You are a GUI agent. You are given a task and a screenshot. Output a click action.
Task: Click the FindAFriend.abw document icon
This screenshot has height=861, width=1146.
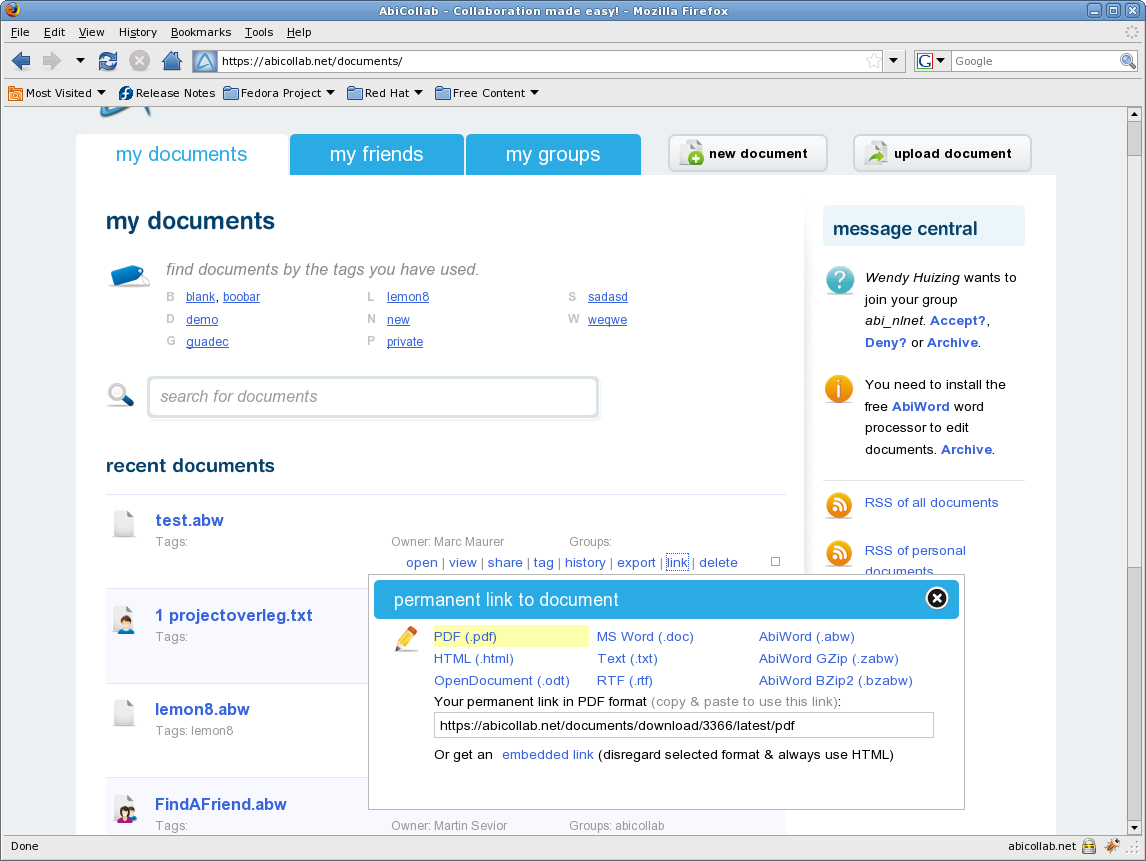click(126, 809)
